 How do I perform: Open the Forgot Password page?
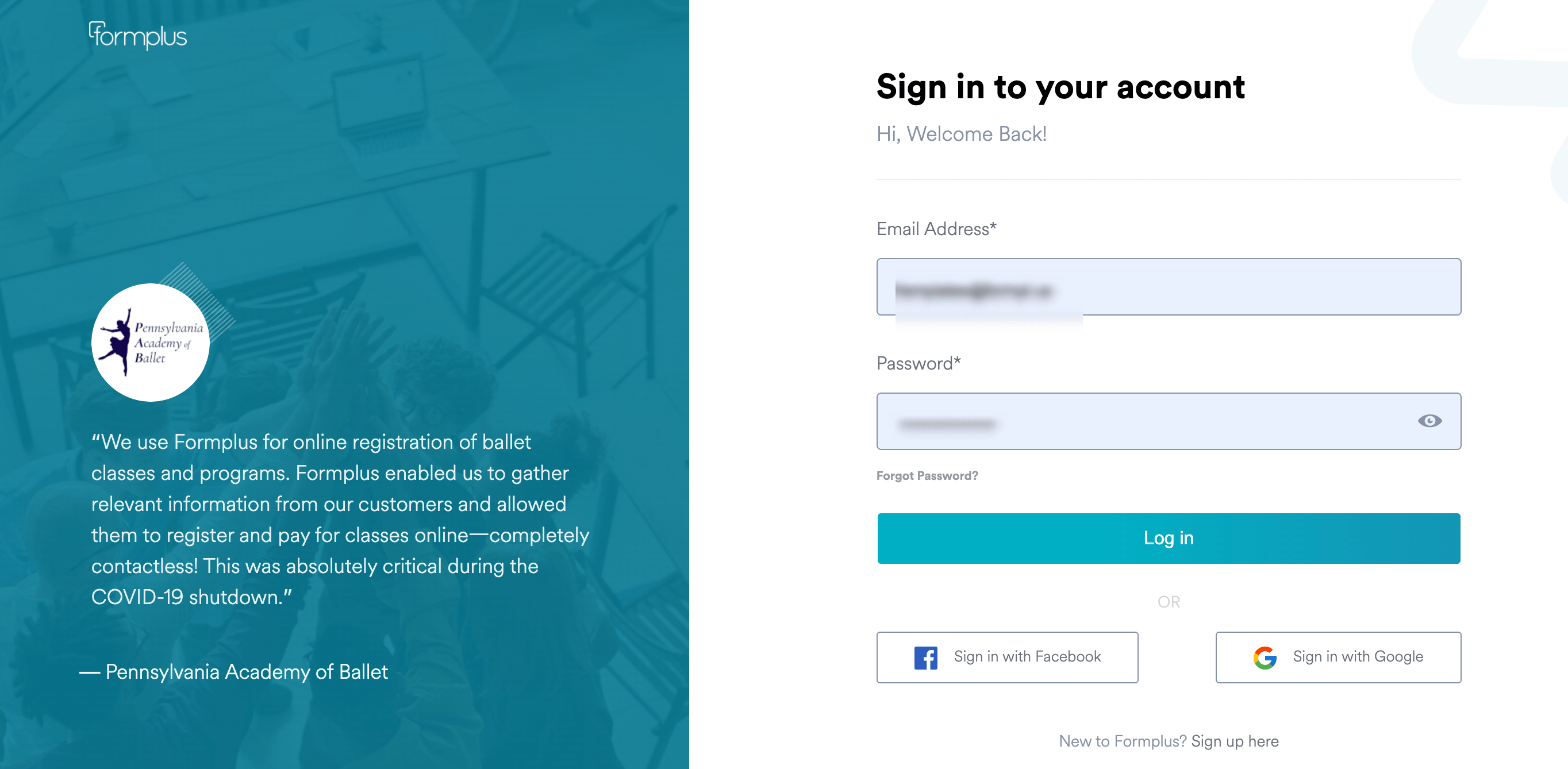click(x=927, y=475)
